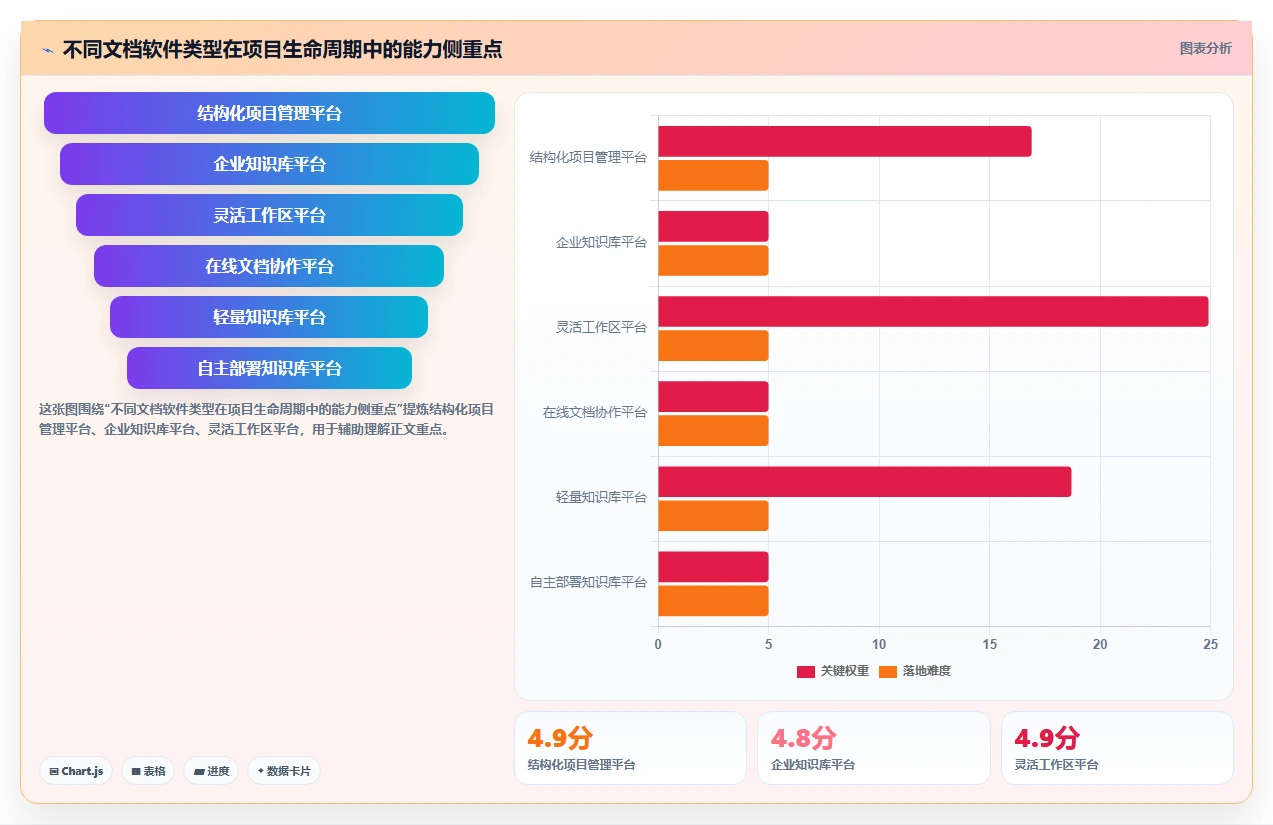The width and height of the screenshot is (1273, 825).
Task: Click the 4.8分 企业知识库平台 score card
Action: tap(873, 748)
